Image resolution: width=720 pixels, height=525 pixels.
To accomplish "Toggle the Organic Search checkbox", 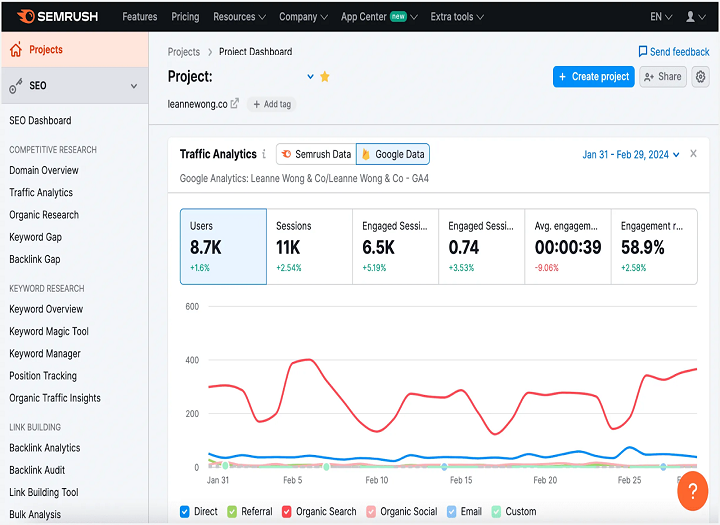I will [x=287, y=511].
